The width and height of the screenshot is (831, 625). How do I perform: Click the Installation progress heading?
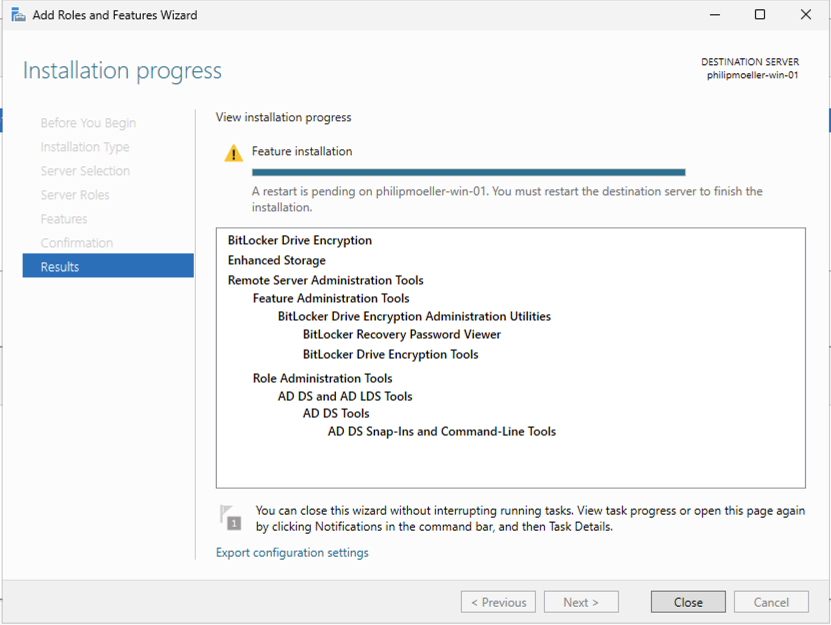pyautogui.click(x=122, y=71)
